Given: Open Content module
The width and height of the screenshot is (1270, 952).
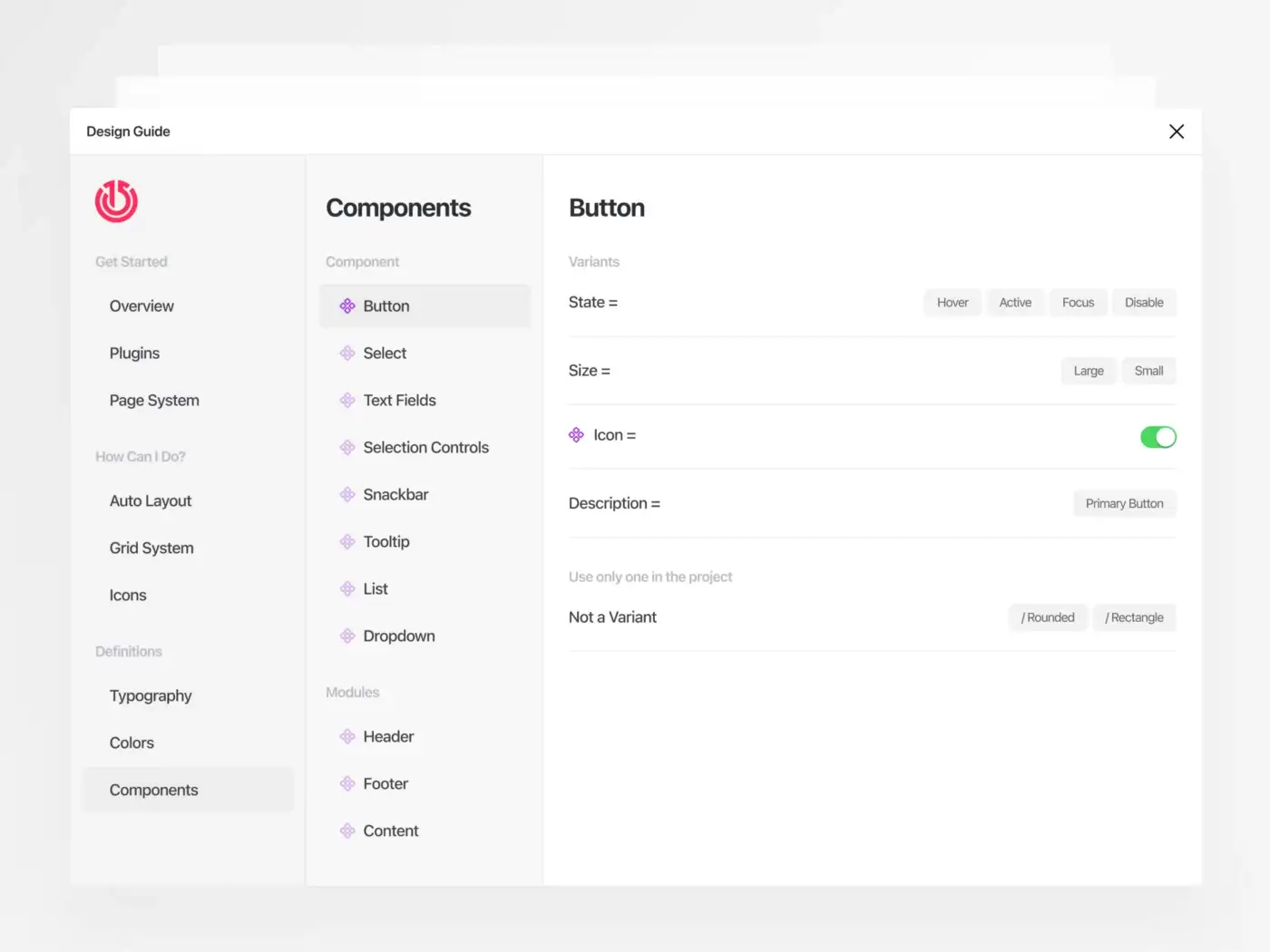Looking at the screenshot, I should pyautogui.click(x=391, y=831).
